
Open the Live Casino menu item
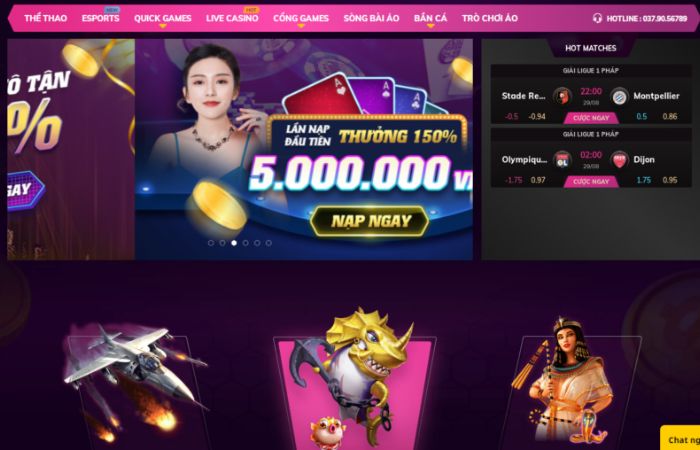pos(232,18)
